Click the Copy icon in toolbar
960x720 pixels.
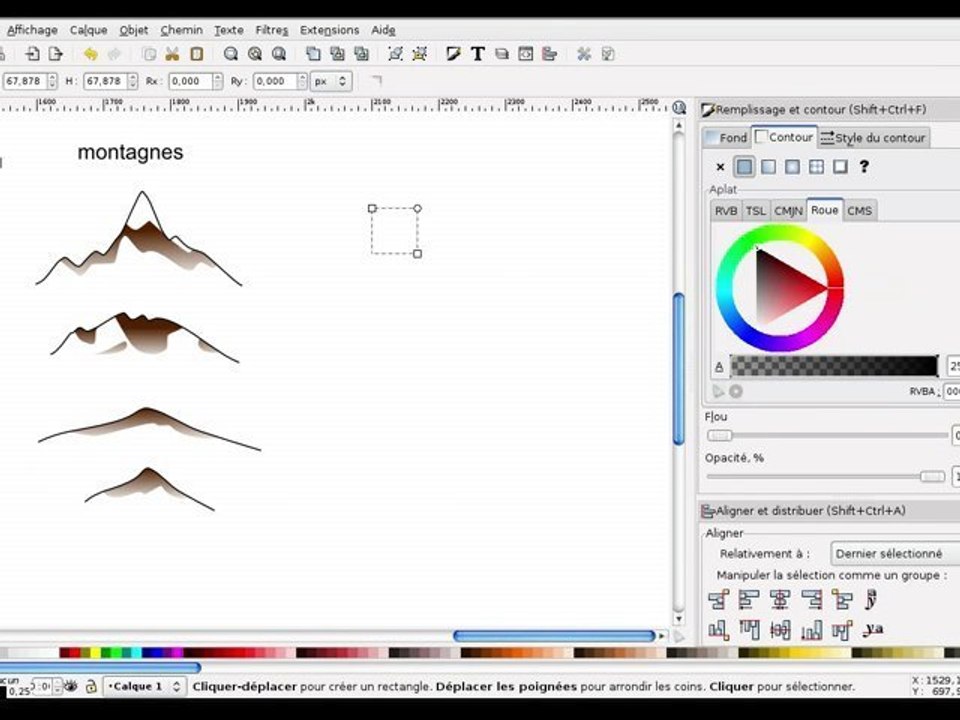(x=149, y=54)
